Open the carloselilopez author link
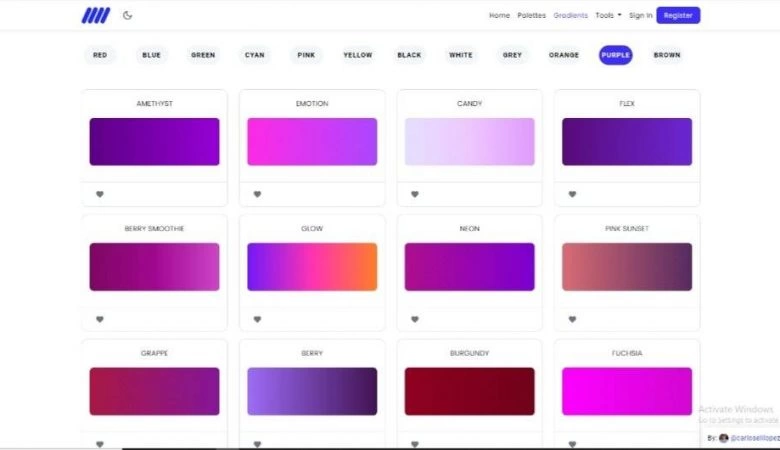 (x=754, y=438)
